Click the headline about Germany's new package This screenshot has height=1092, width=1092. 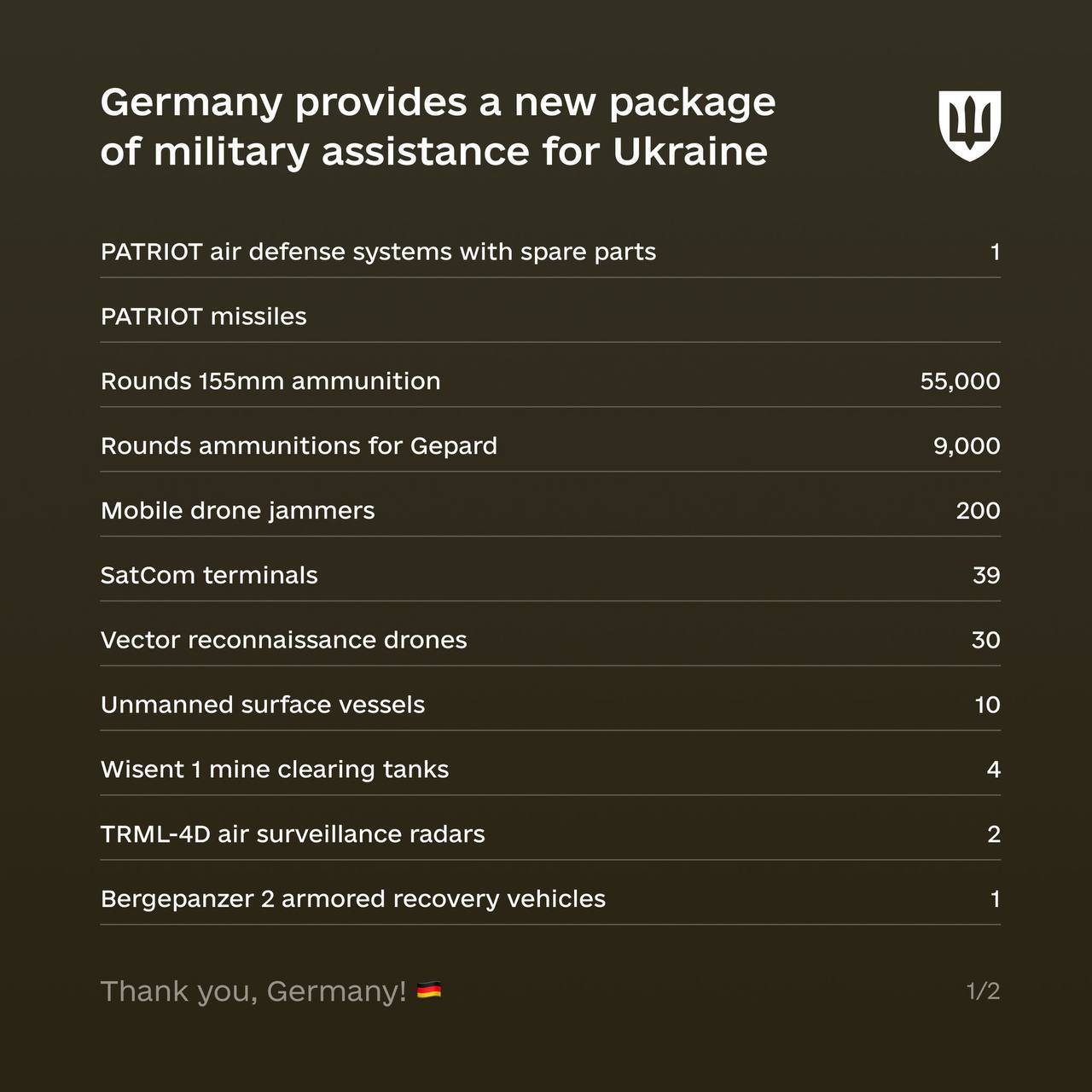(x=438, y=126)
